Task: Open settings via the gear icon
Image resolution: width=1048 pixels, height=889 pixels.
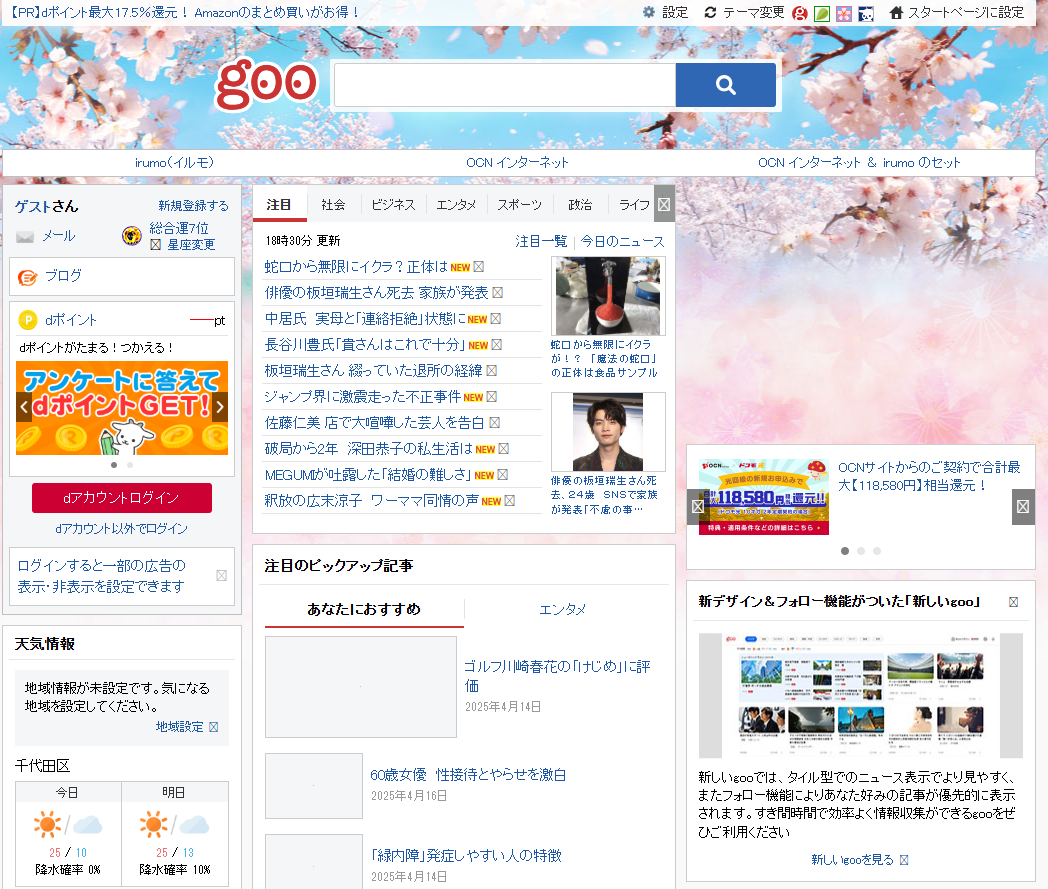Action: coord(648,12)
